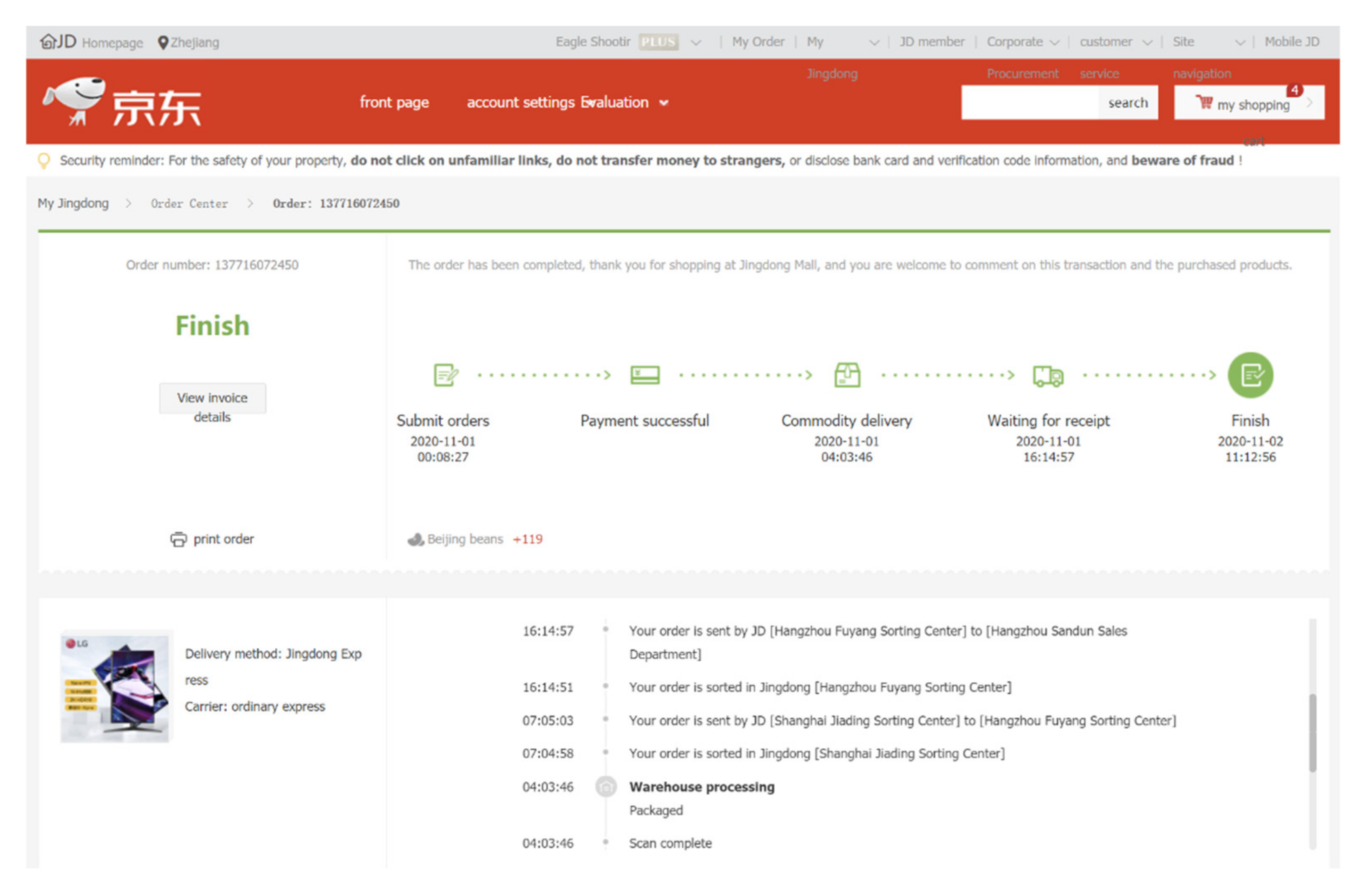1372x885 pixels.
Task: Expand the Eagle Shootir account dropdown
Action: pos(696,43)
